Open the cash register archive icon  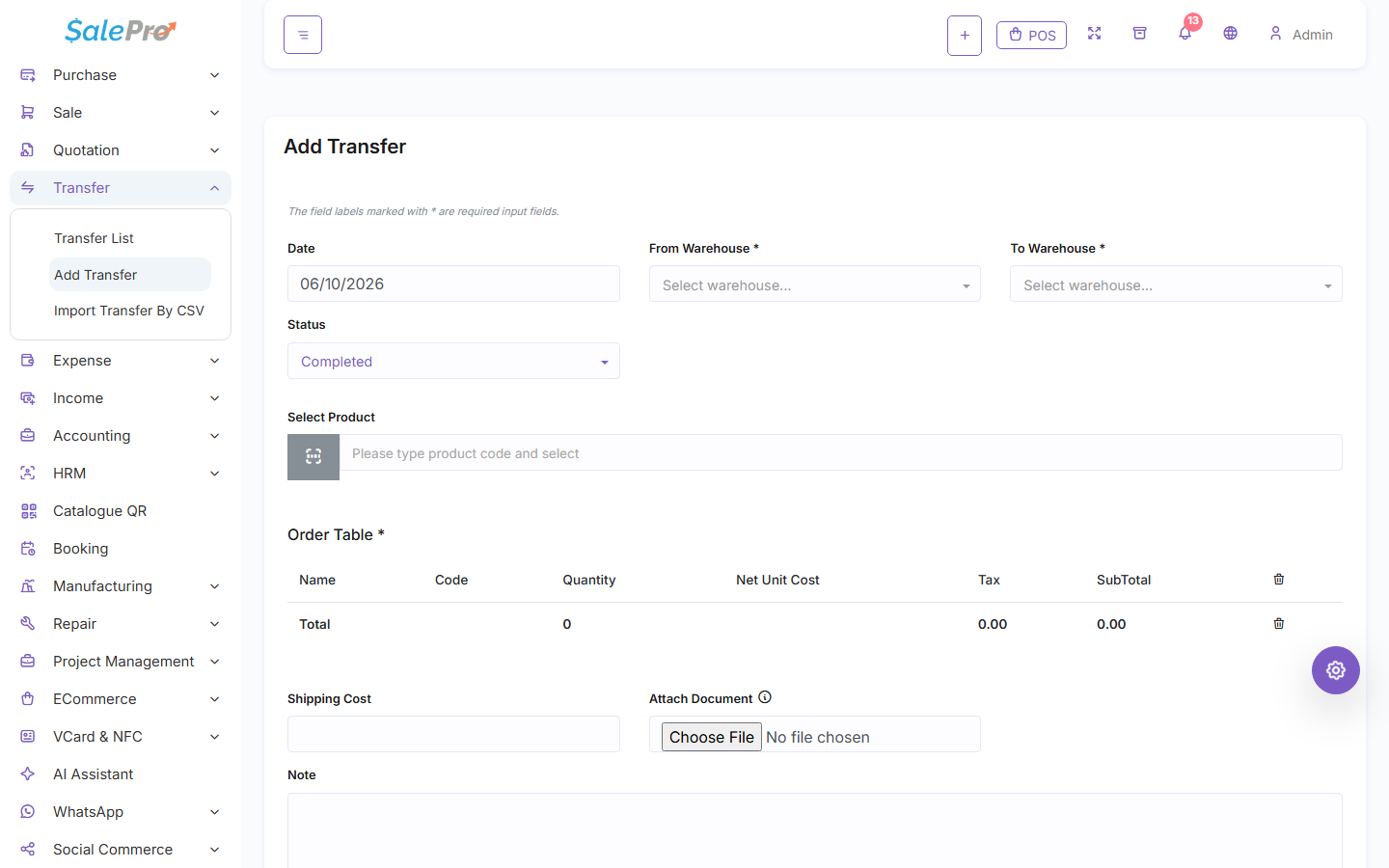pyautogui.click(x=1139, y=34)
